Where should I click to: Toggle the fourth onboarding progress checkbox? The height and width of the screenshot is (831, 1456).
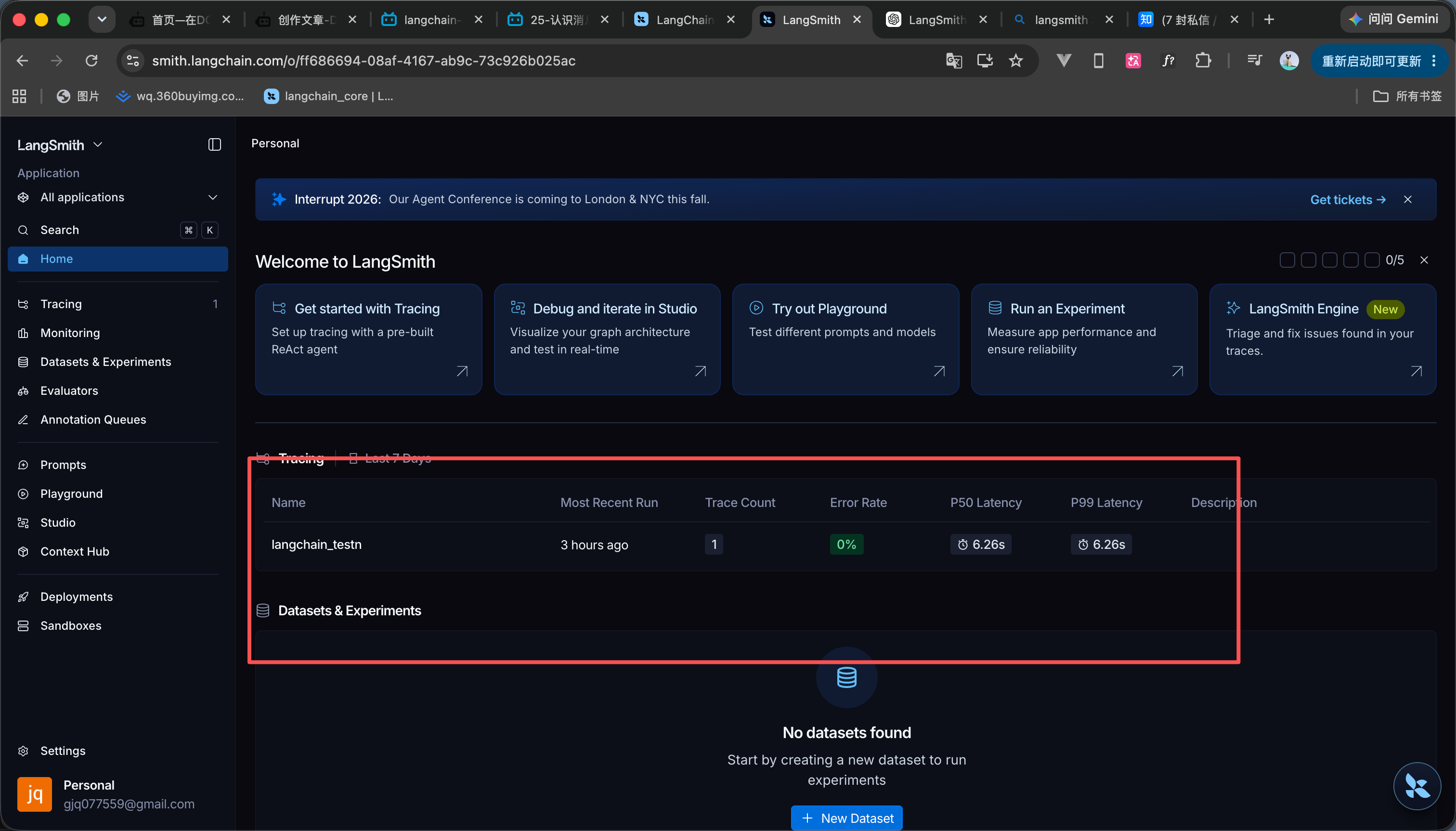click(1351, 260)
